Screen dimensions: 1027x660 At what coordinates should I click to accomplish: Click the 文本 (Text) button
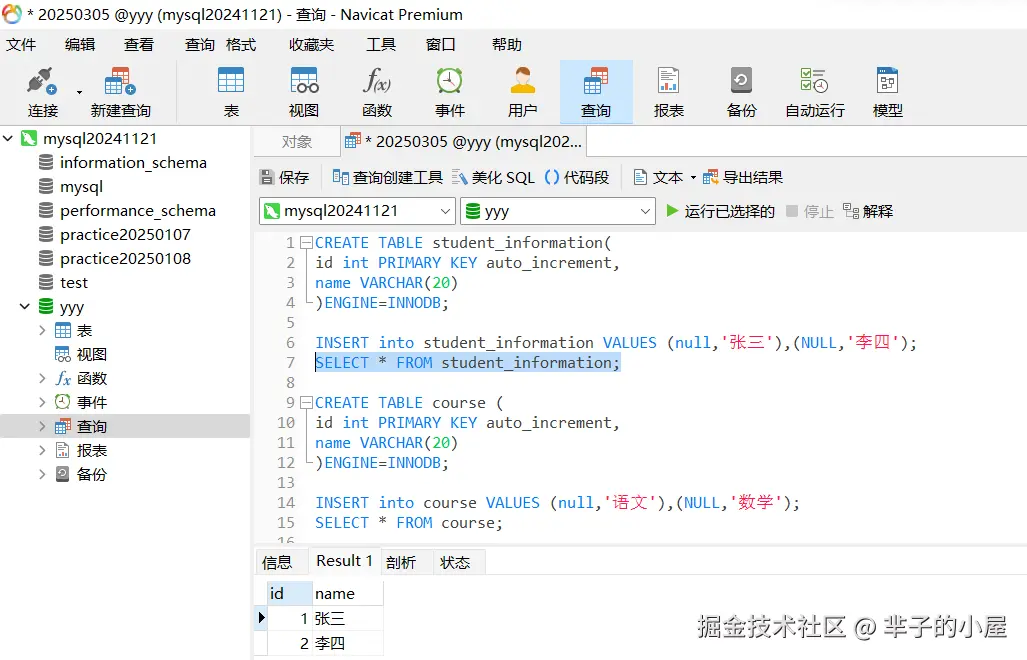coord(658,177)
